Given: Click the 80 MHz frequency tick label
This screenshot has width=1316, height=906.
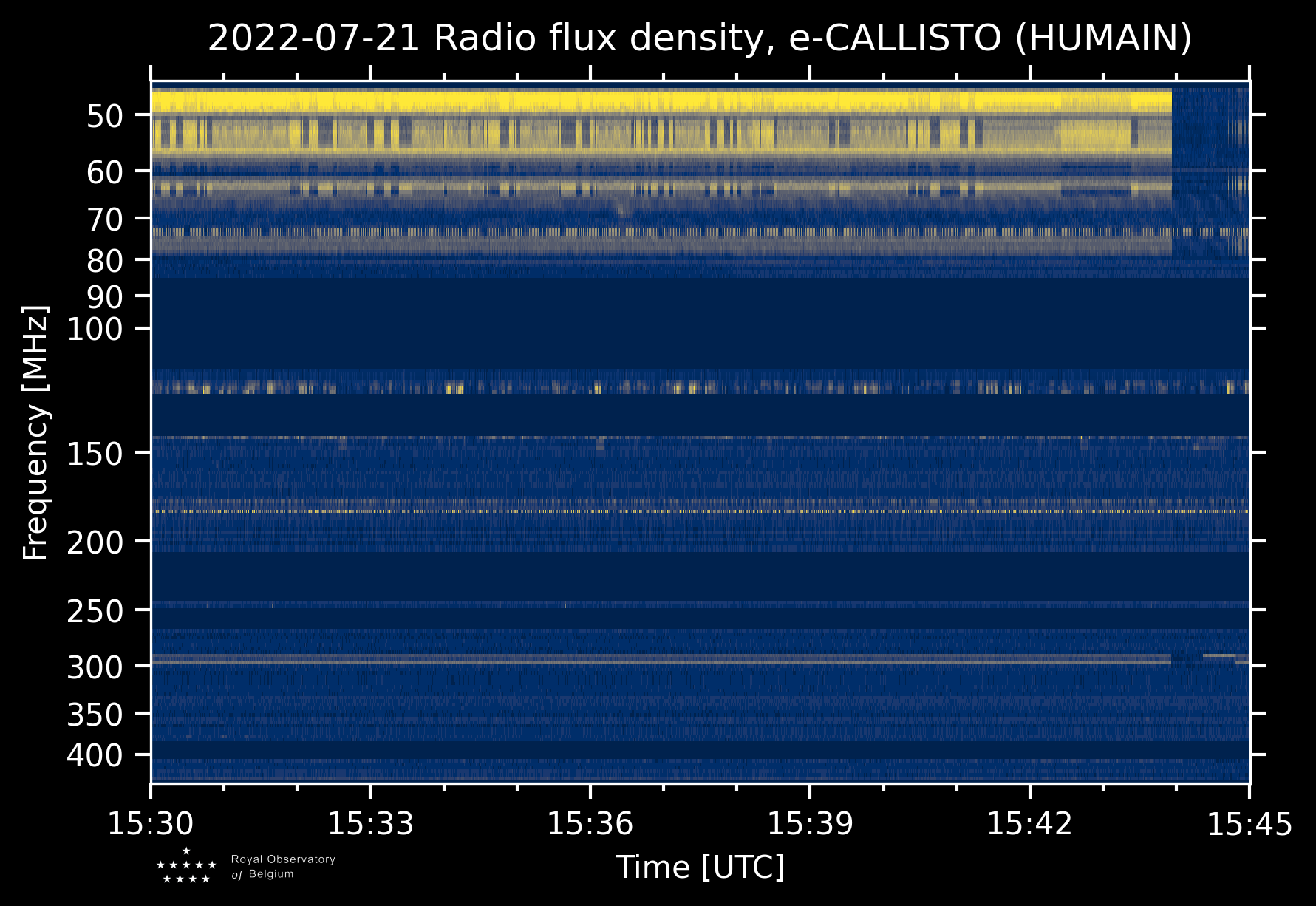Looking at the screenshot, I should (x=109, y=260).
